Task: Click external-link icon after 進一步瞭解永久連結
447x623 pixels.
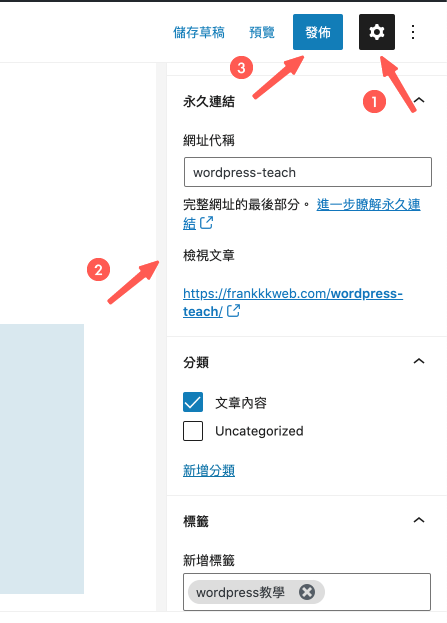Action: (x=207, y=223)
